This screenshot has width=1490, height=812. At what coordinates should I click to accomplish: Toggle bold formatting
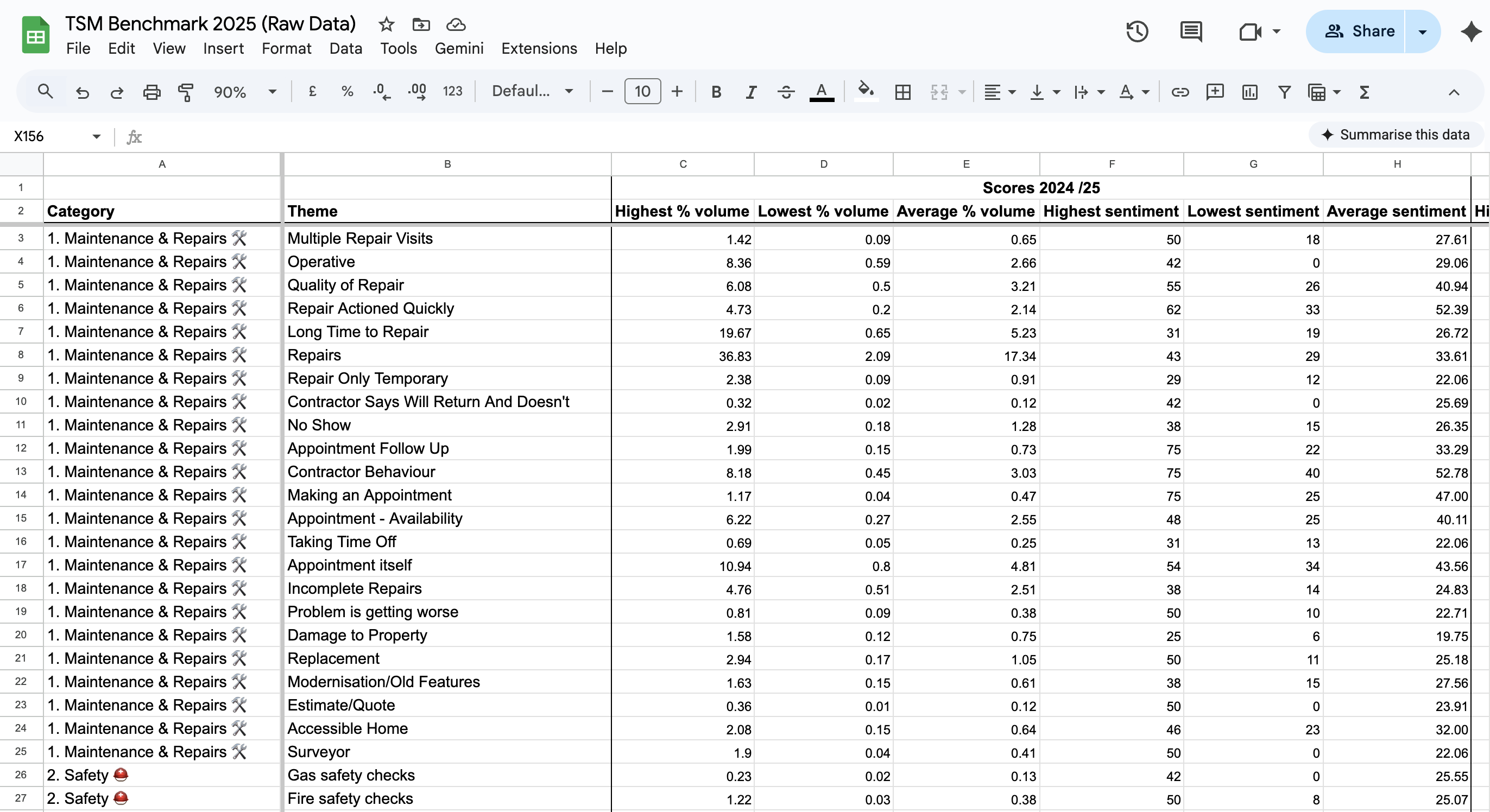pos(716,91)
